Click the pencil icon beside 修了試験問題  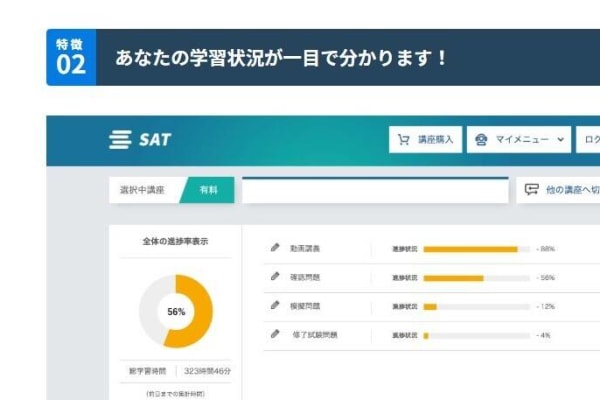click(275, 334)
